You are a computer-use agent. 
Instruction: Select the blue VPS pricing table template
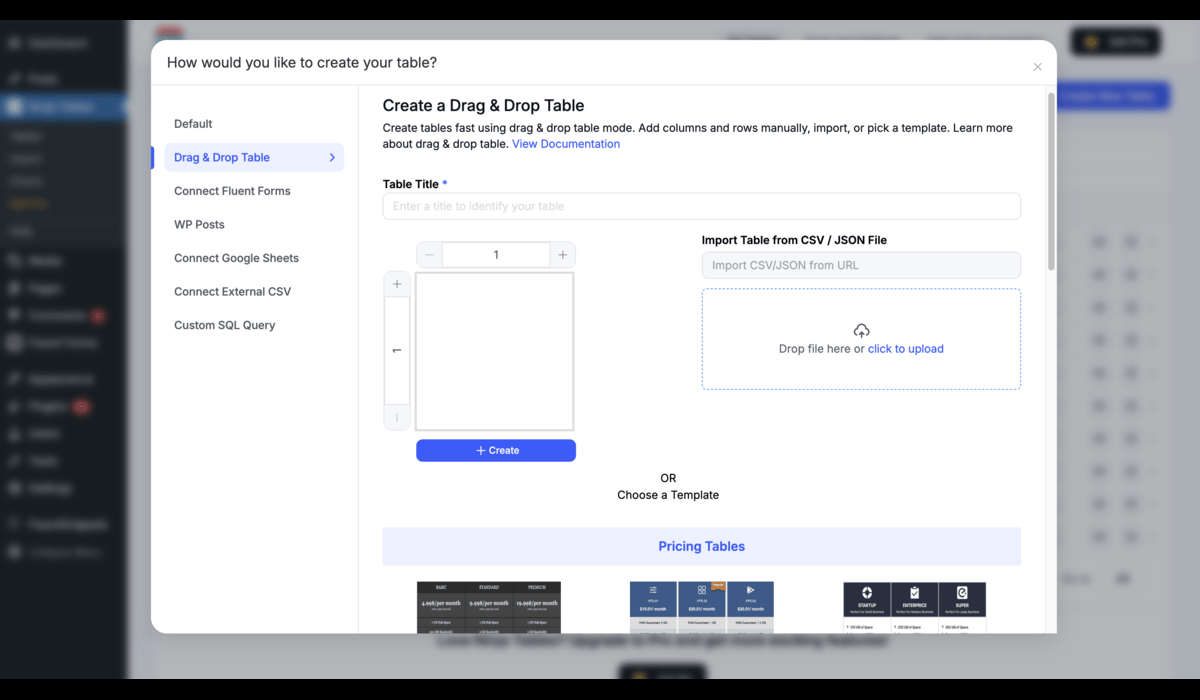click(x=702, y=607)
